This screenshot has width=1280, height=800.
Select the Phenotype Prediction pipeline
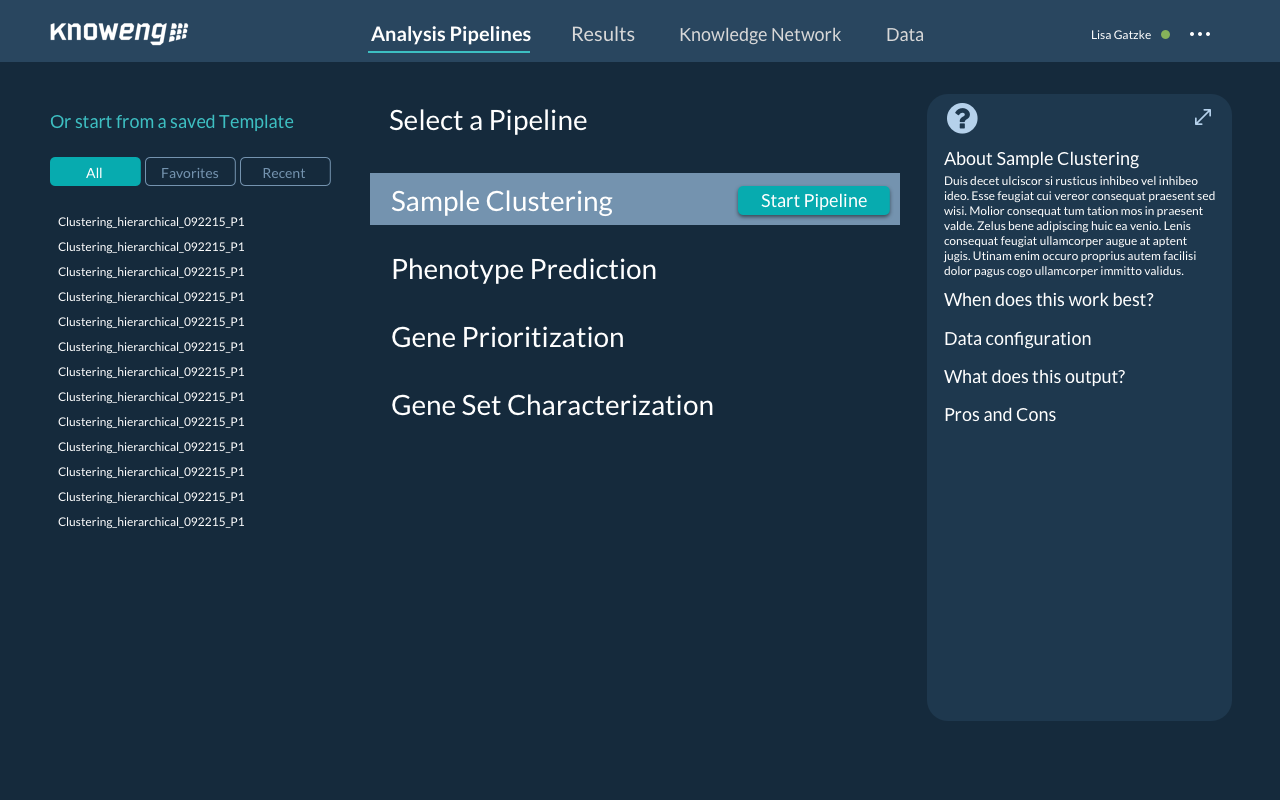tap(524, 269)
